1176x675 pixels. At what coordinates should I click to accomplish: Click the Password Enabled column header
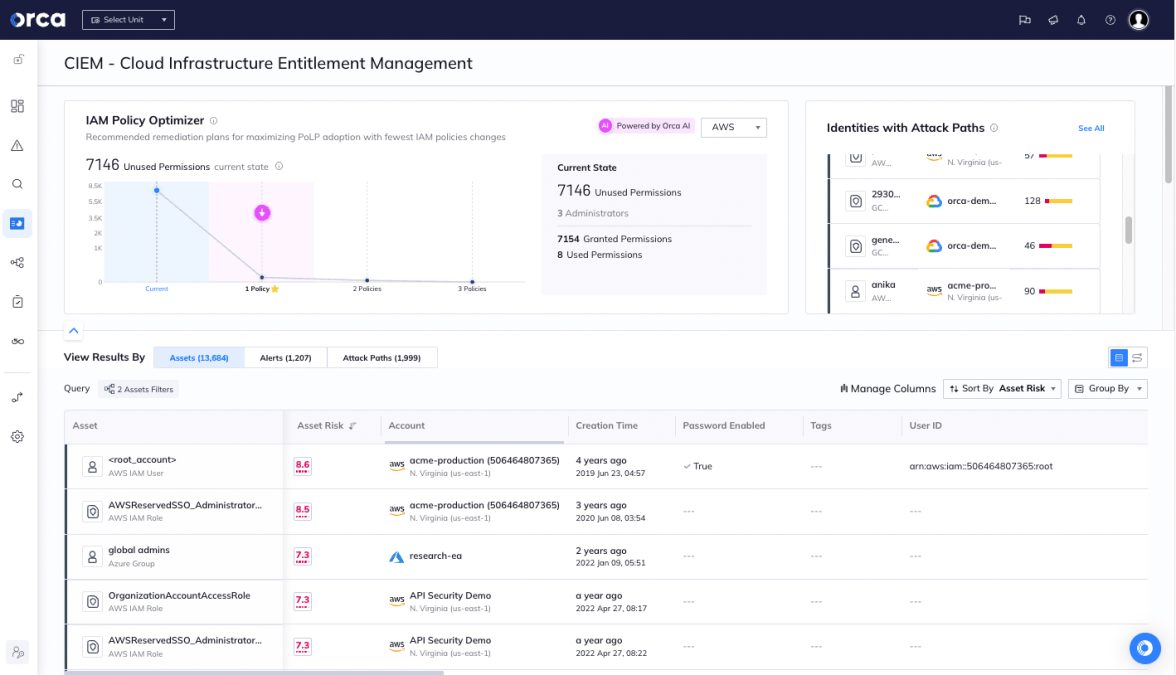[724, 426]
